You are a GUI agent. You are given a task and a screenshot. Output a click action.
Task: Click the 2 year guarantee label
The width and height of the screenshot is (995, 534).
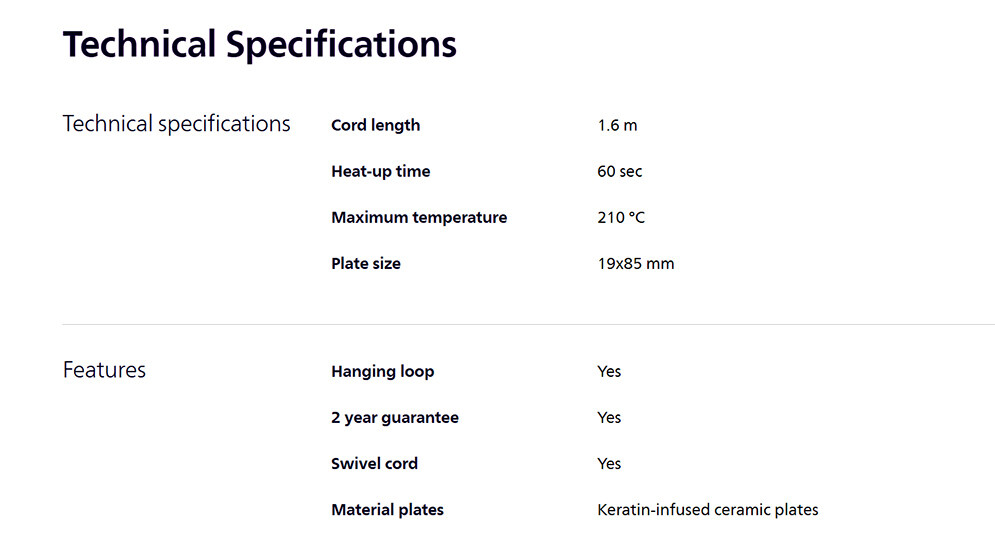tap(394, 417)
